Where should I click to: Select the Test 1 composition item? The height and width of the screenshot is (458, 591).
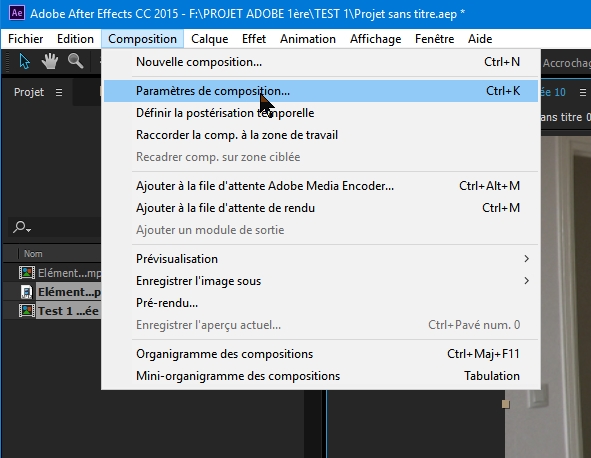60,311
